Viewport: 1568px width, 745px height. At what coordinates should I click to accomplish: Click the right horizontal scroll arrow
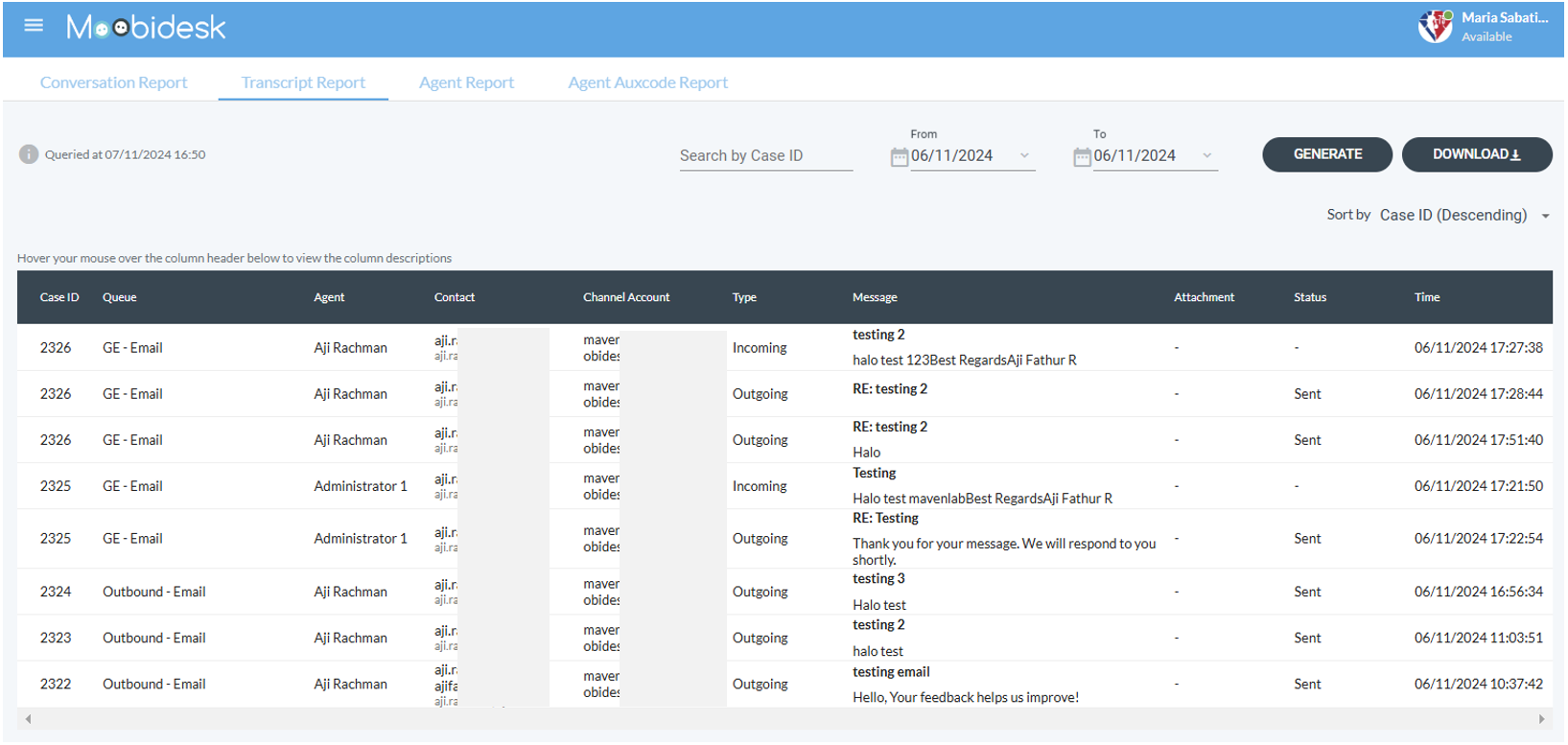pyautogui.click(x=1541, y=719)
